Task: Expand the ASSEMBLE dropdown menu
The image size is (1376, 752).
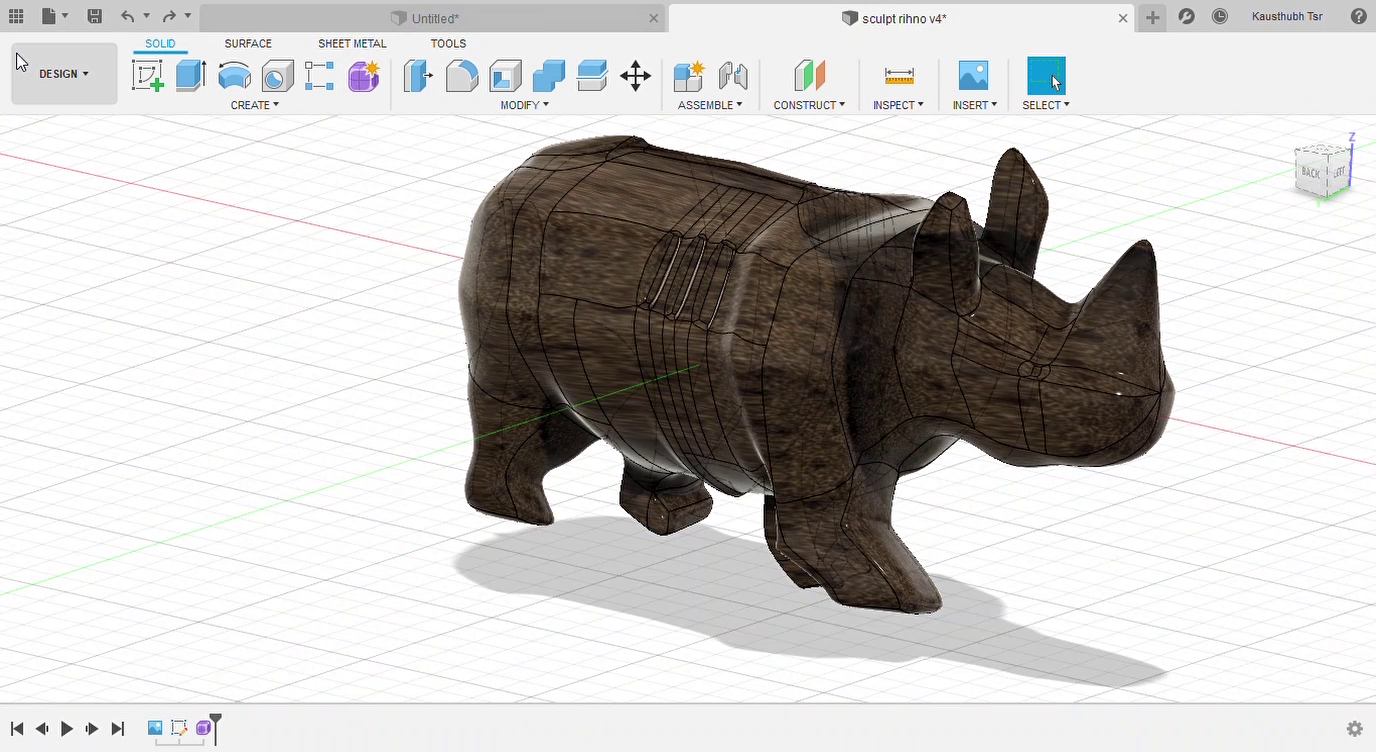Action: [x=710, y=105]
